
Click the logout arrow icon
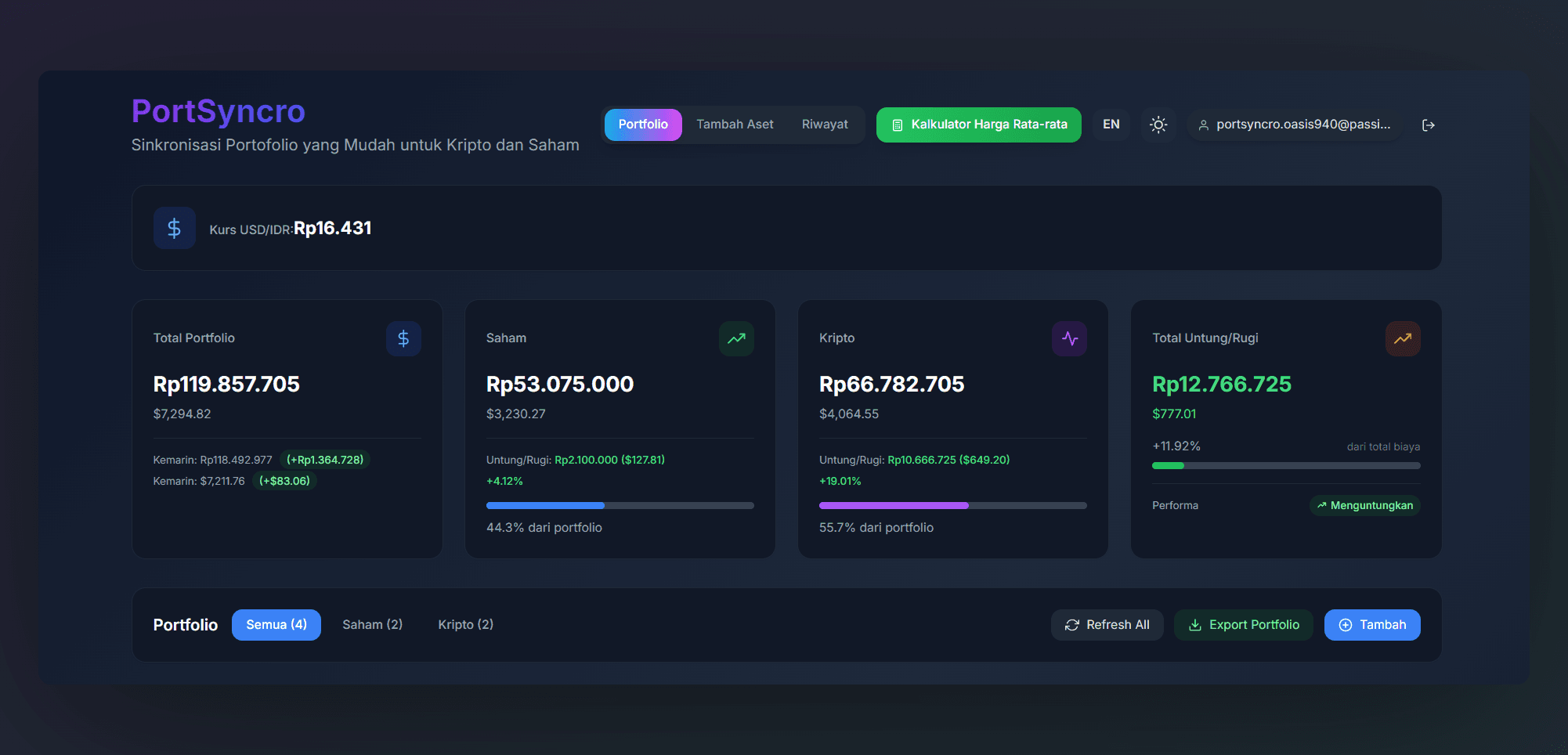coord(1428,125)
